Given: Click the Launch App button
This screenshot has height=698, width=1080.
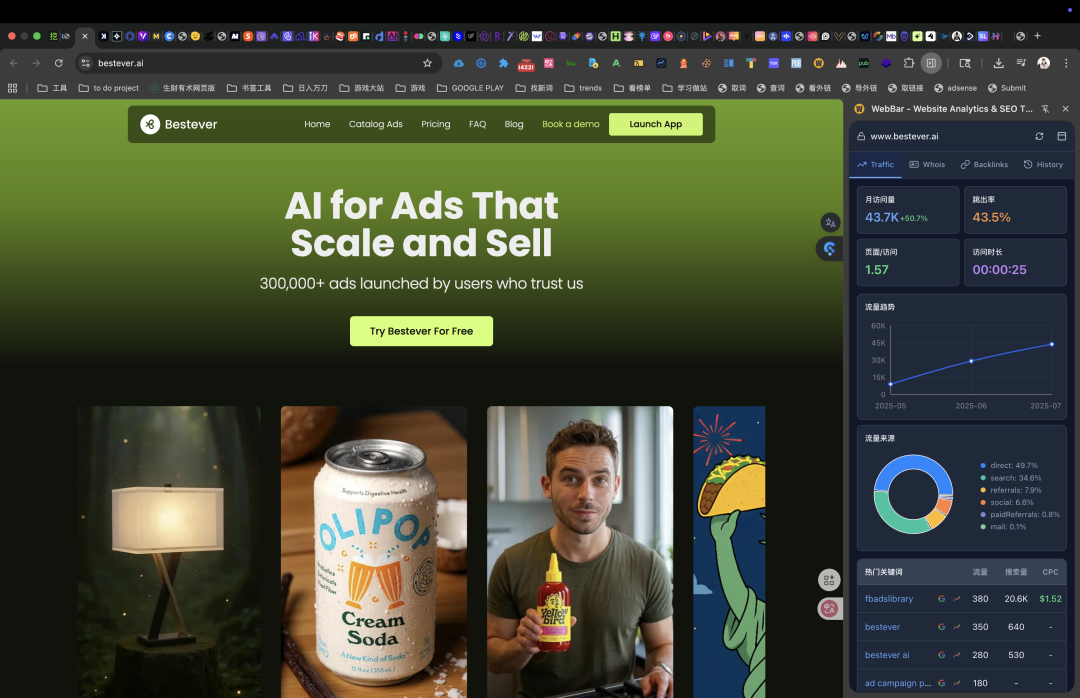Looking at the screenshot, I should click(x=656, y=124).
